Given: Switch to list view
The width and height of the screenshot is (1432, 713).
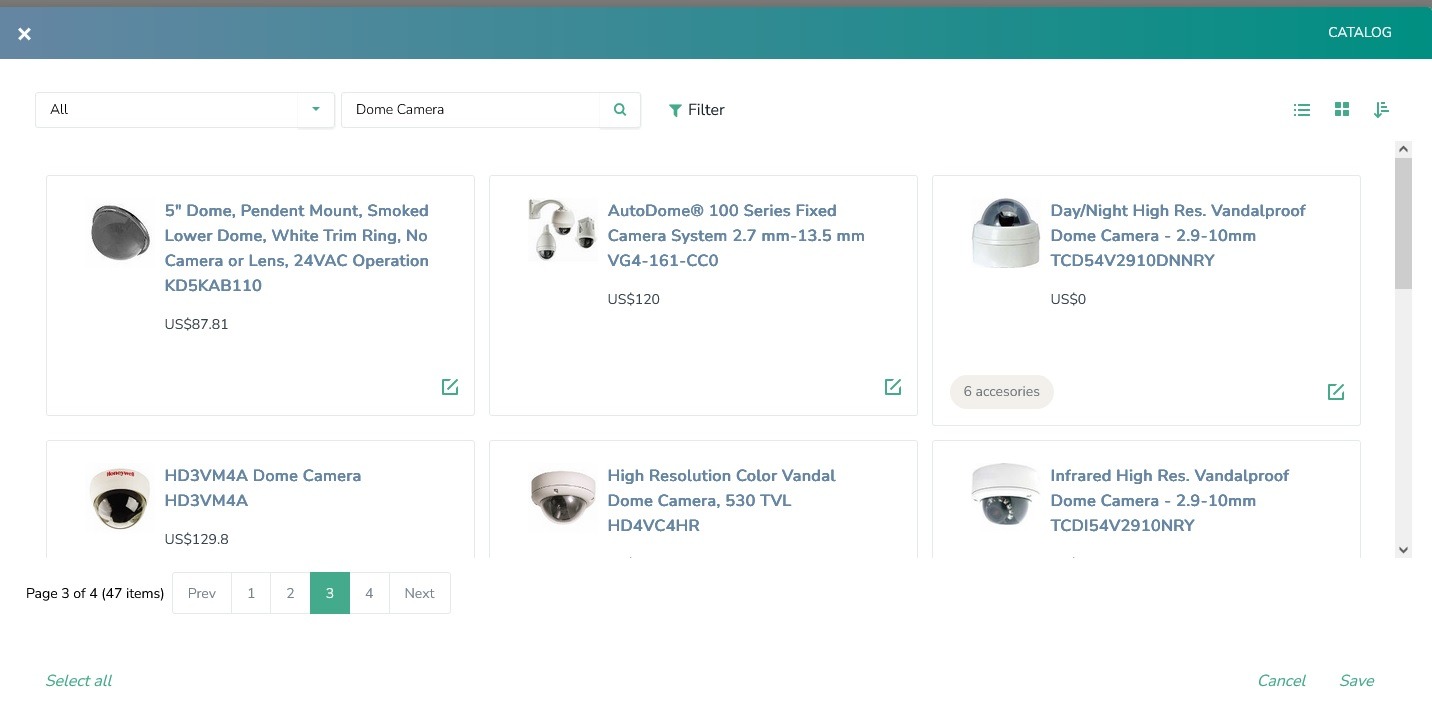Looking at the screenshot, I should click(1302, 110).
